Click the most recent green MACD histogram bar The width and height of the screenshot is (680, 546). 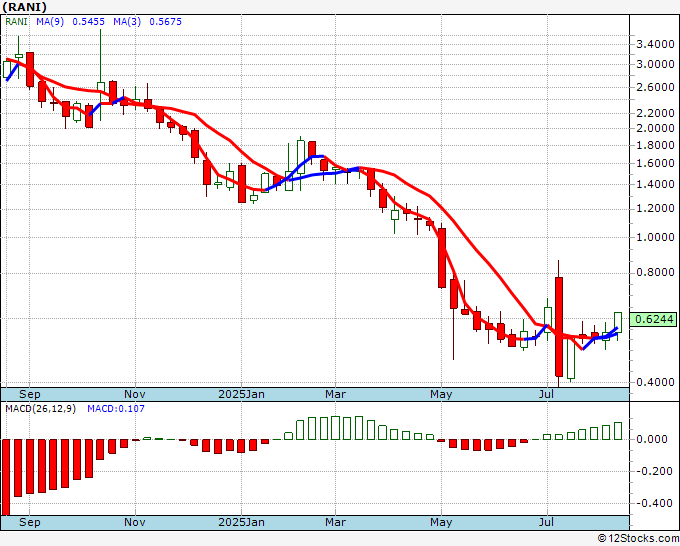point(618,431)
